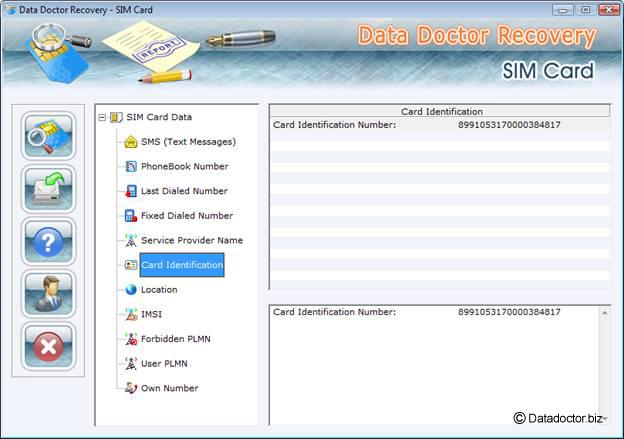Click the SIM card search scan button
This screenshot has width=624, height=439.
click(49, 136)
